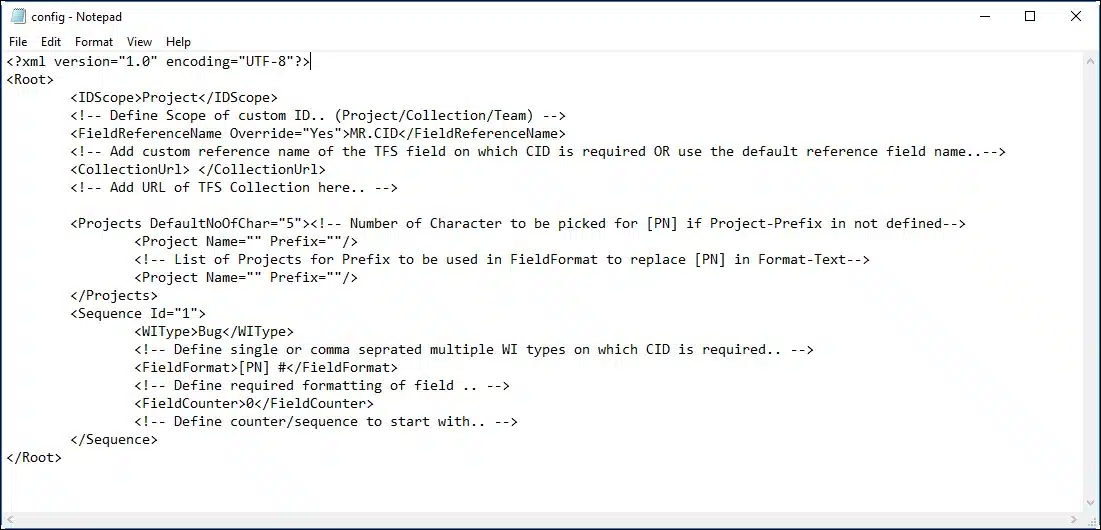Open the File menu

coord(18,42)
